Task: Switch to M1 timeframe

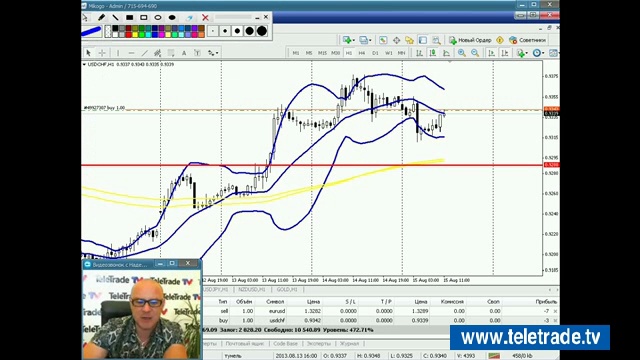Action: click(x=296, y=53)
